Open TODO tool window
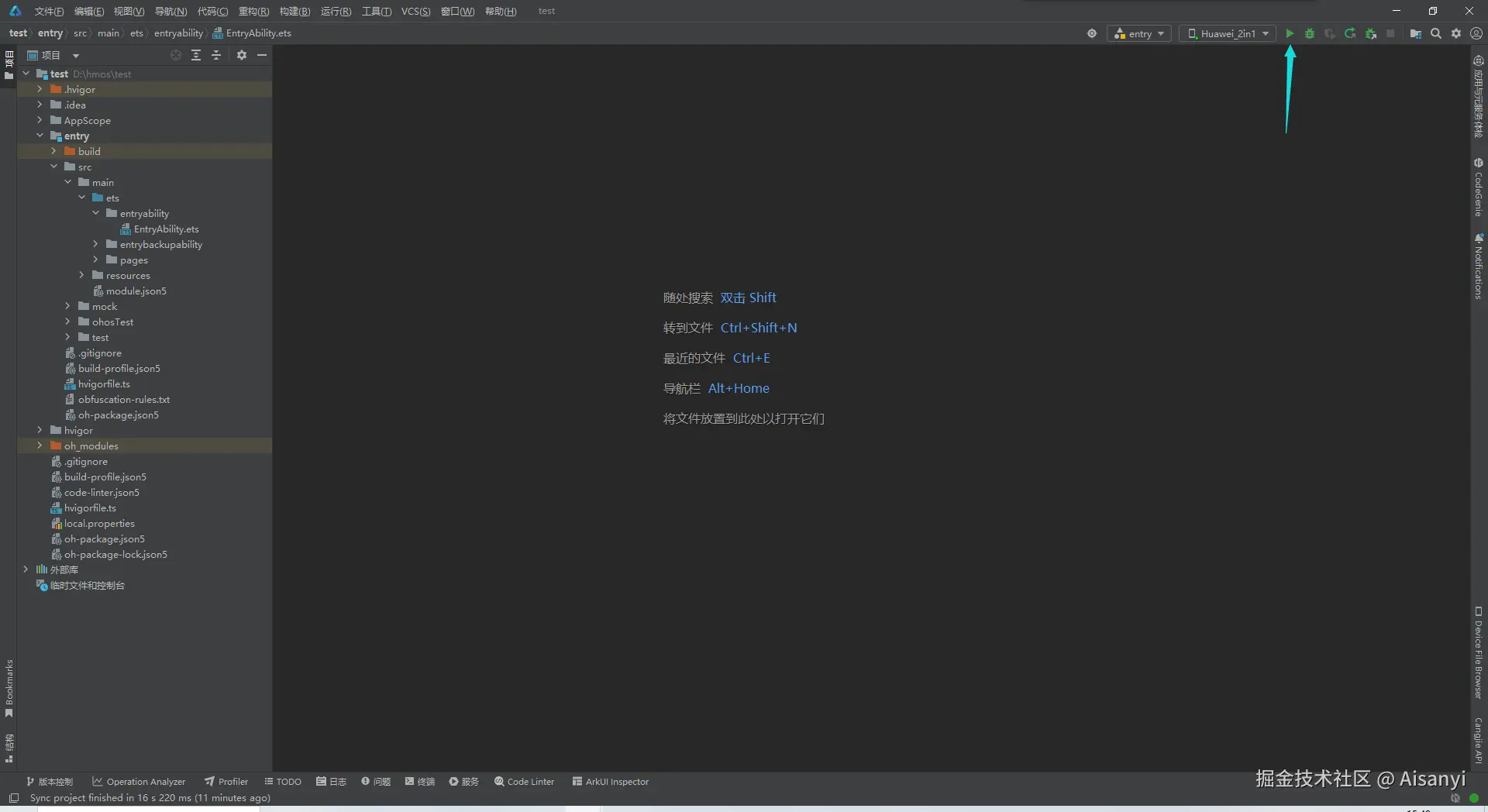The width and height of the screenshot is (1488, 812). 283,782
